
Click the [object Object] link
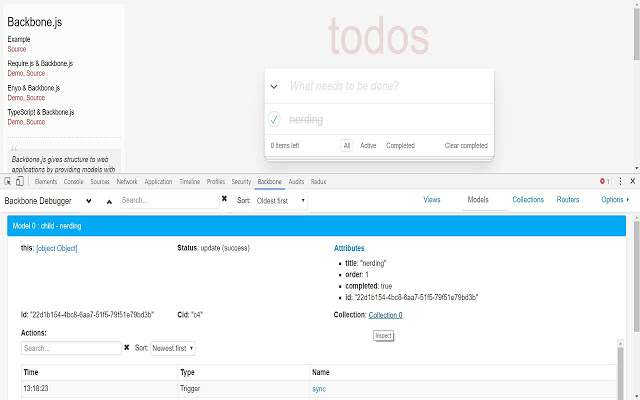(57, 248)
